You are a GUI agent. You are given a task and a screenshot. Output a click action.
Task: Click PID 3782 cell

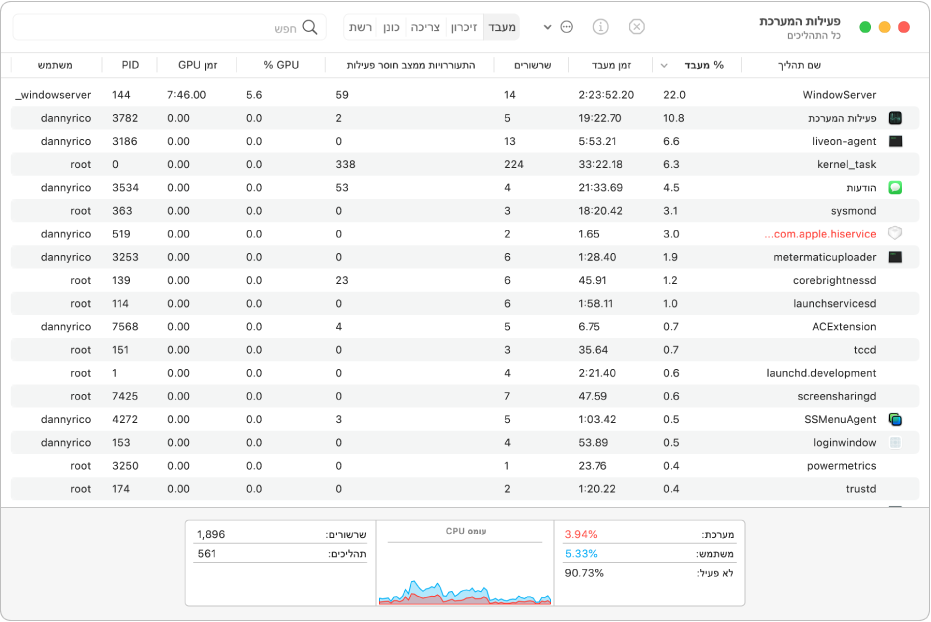[x=125, y=118]
